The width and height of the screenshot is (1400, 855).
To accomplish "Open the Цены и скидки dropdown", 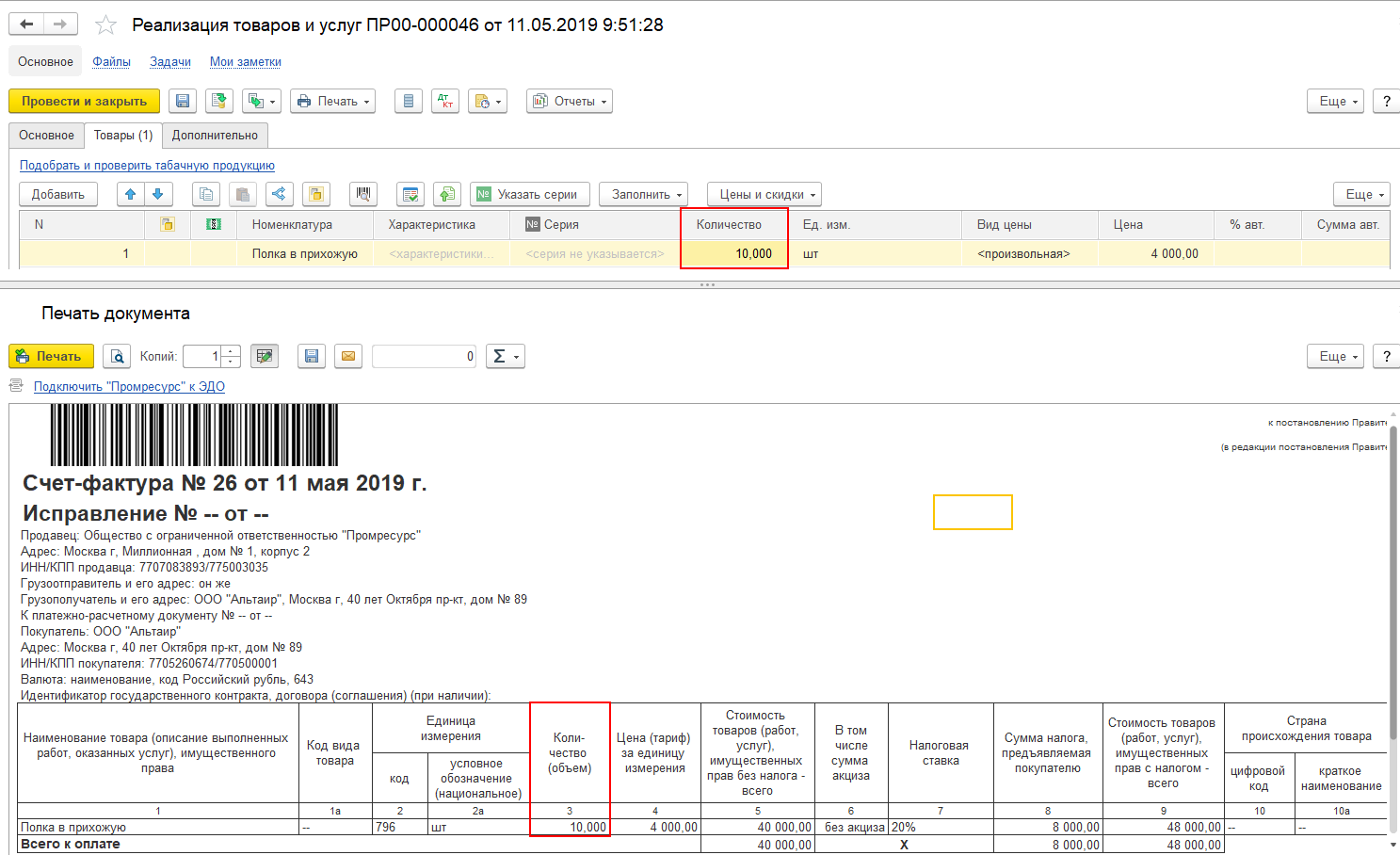I will point(764,194).
